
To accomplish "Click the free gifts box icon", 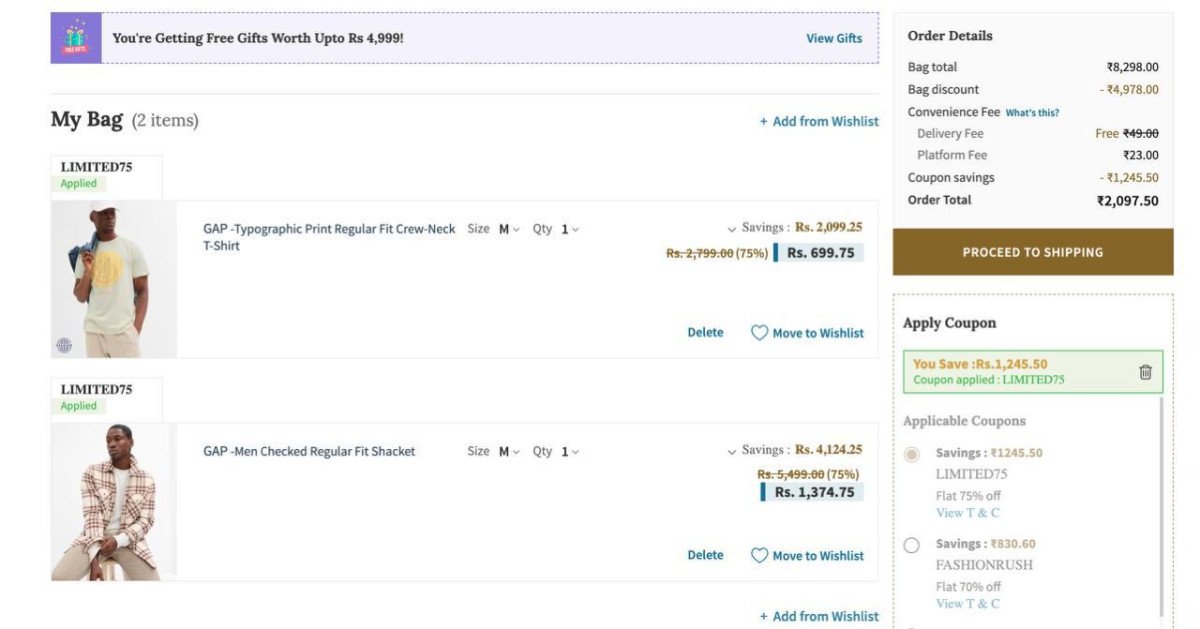I will 76,38.
